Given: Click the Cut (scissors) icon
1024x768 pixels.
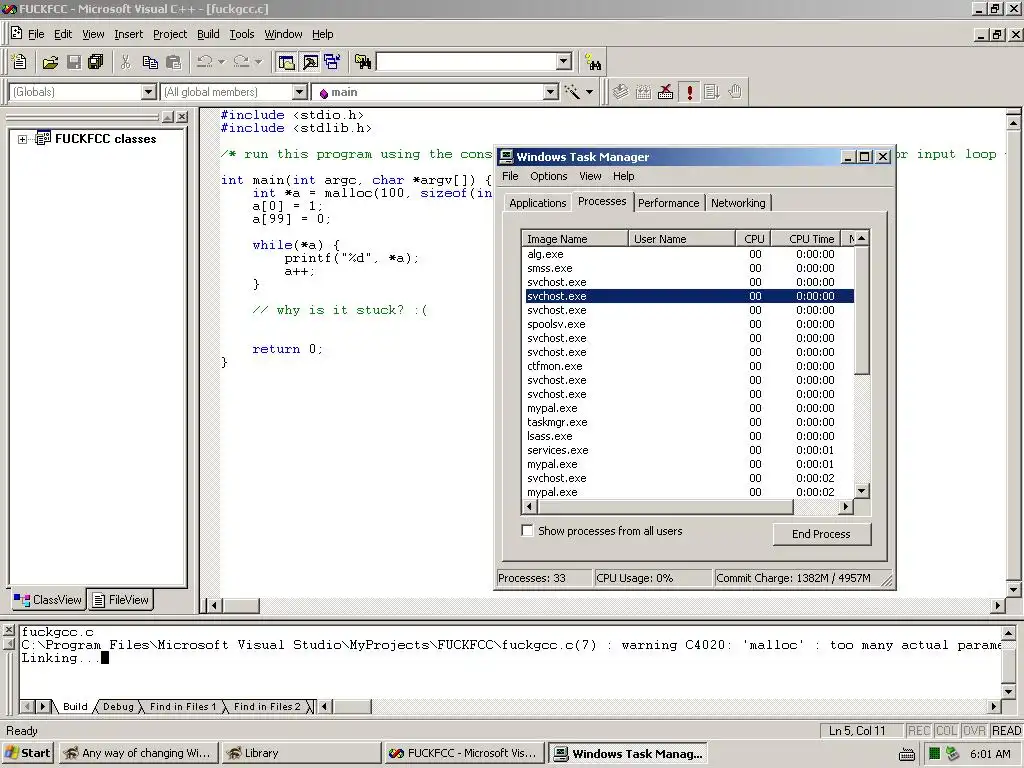Looking at the screenshot, I should 125,62.
